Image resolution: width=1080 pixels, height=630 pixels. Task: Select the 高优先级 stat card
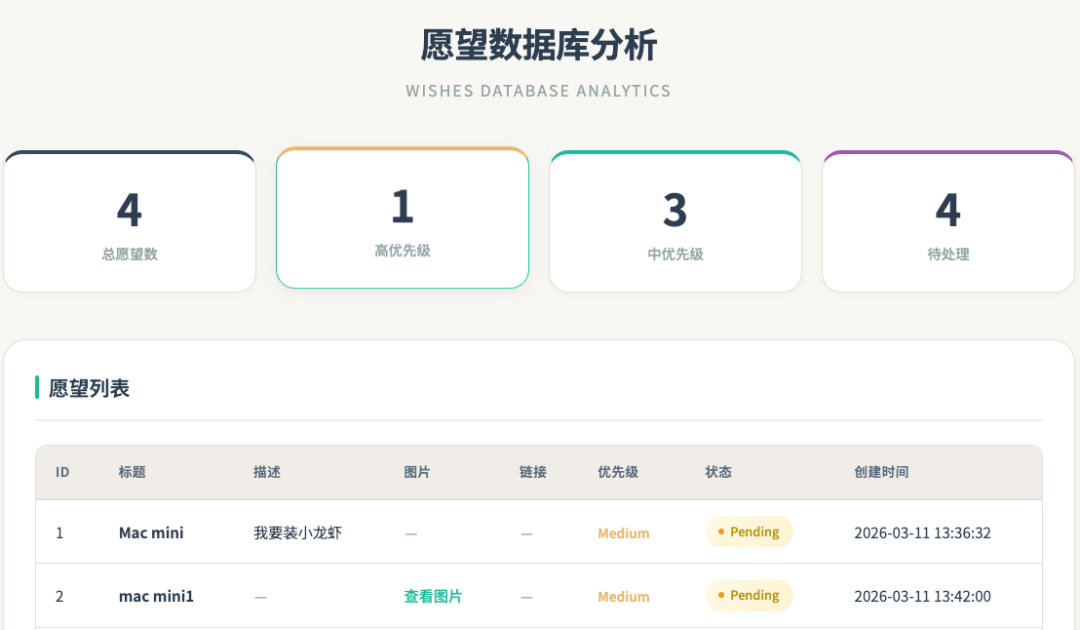pyautogui.click(x=402, y=218)
